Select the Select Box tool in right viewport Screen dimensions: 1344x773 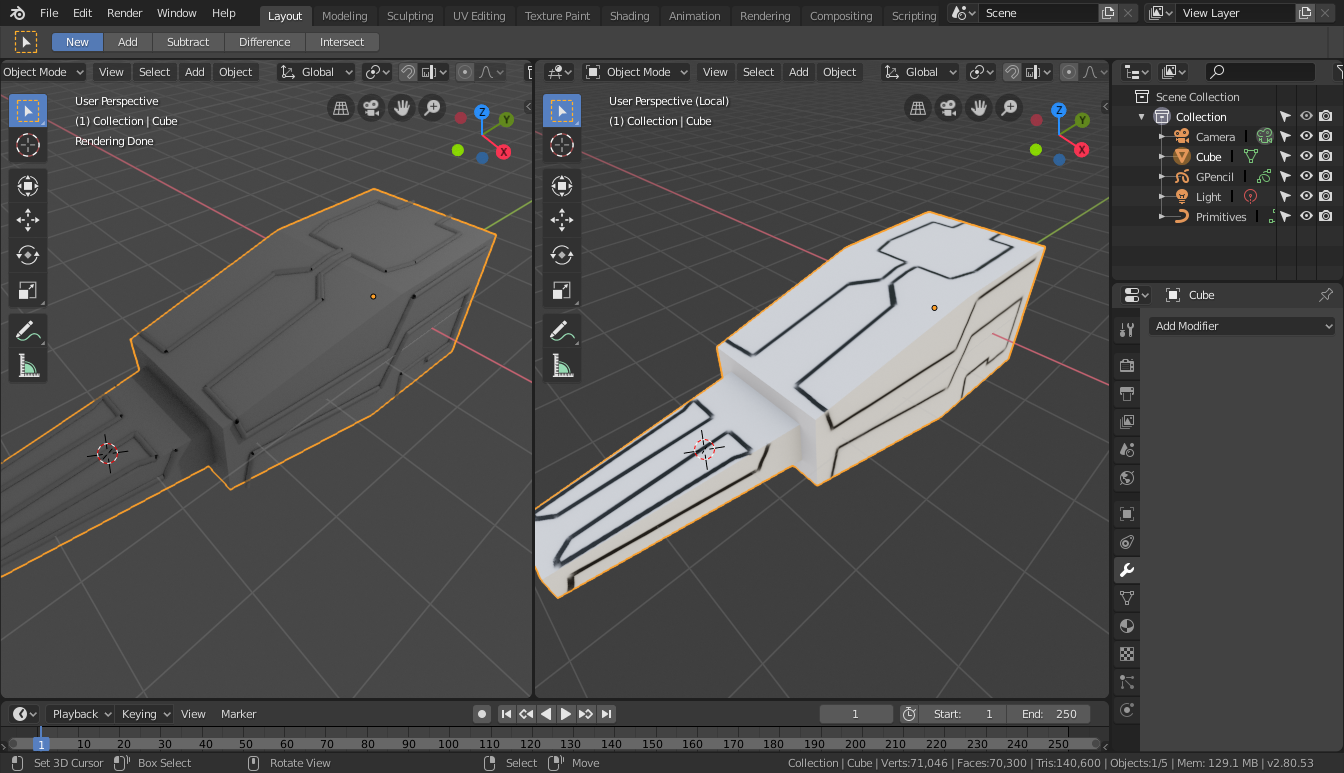click(x=562, y=110)
